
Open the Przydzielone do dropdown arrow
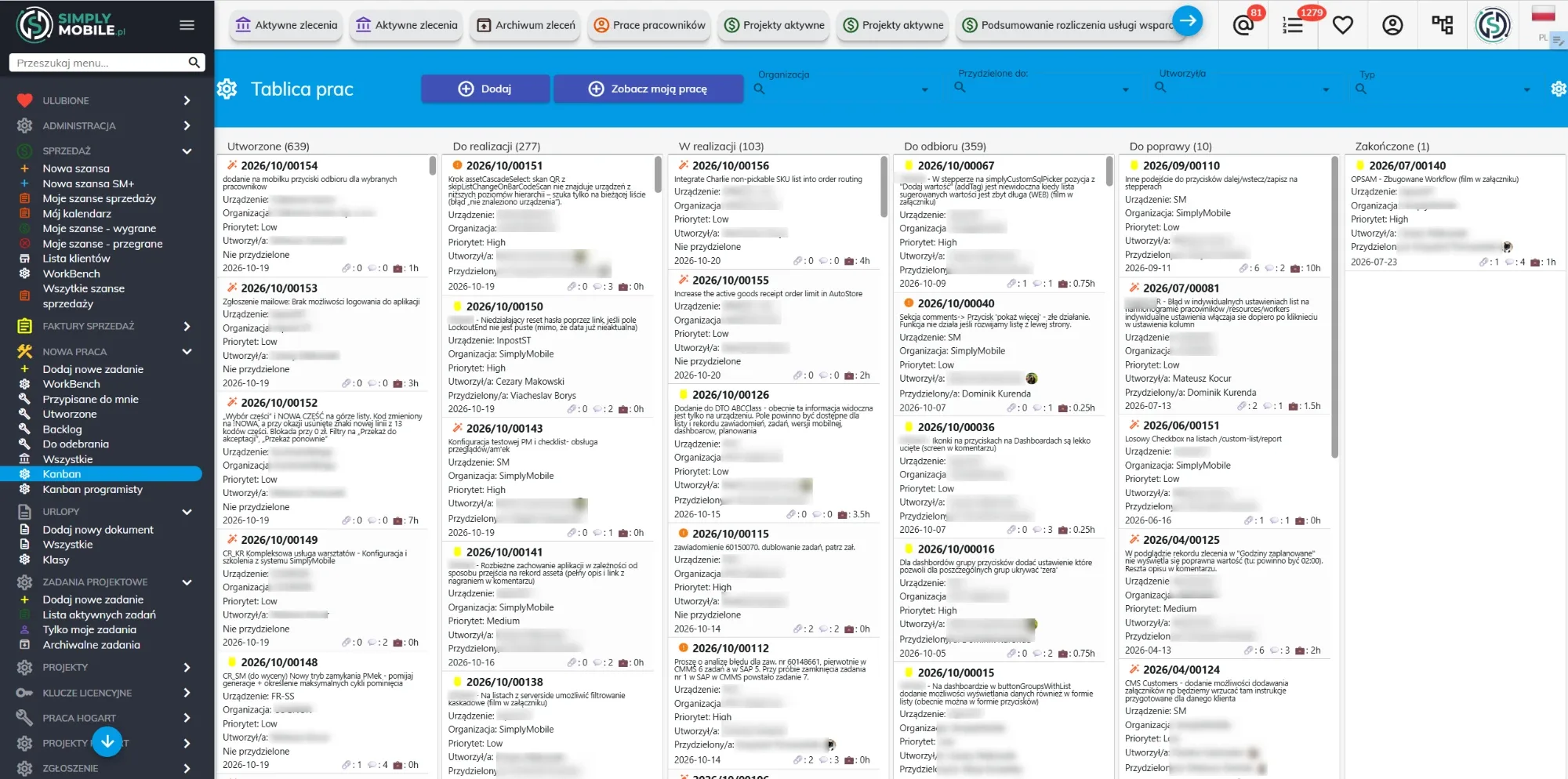(1126, 90)
